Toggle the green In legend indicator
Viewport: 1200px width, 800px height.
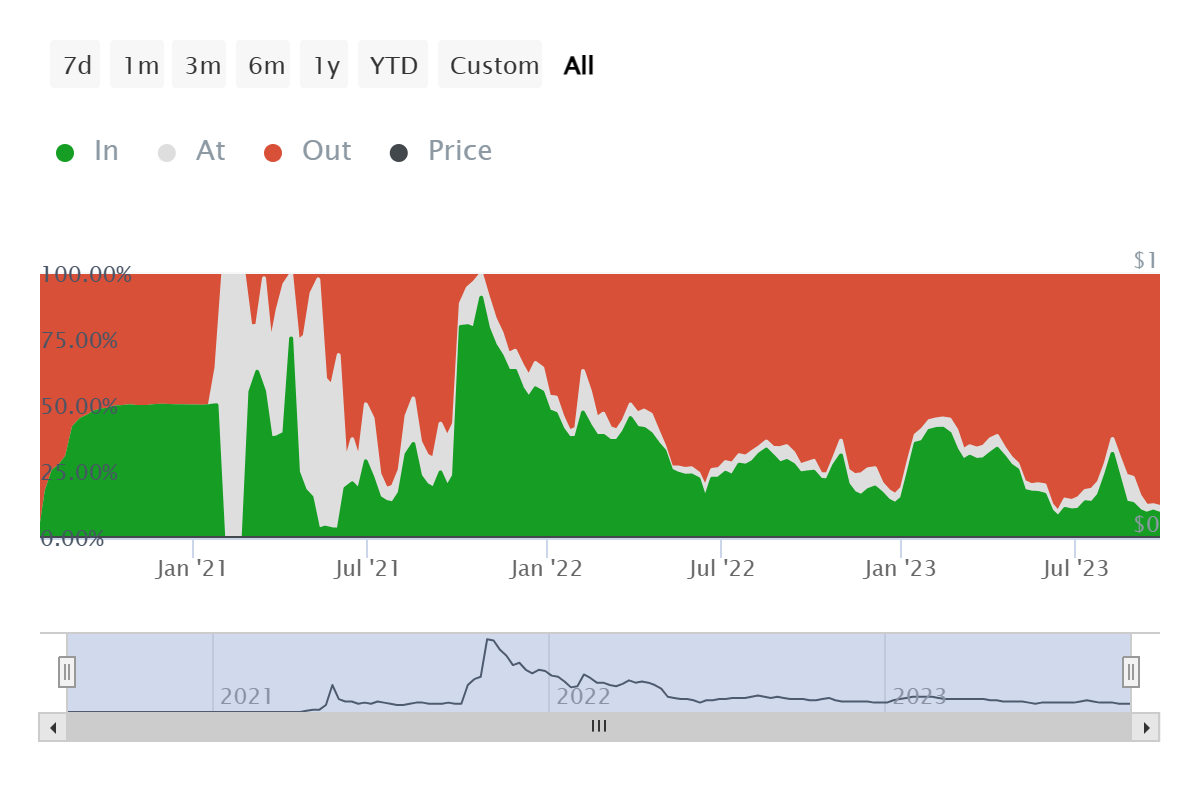pyautogui.click(x=66, y=150)
